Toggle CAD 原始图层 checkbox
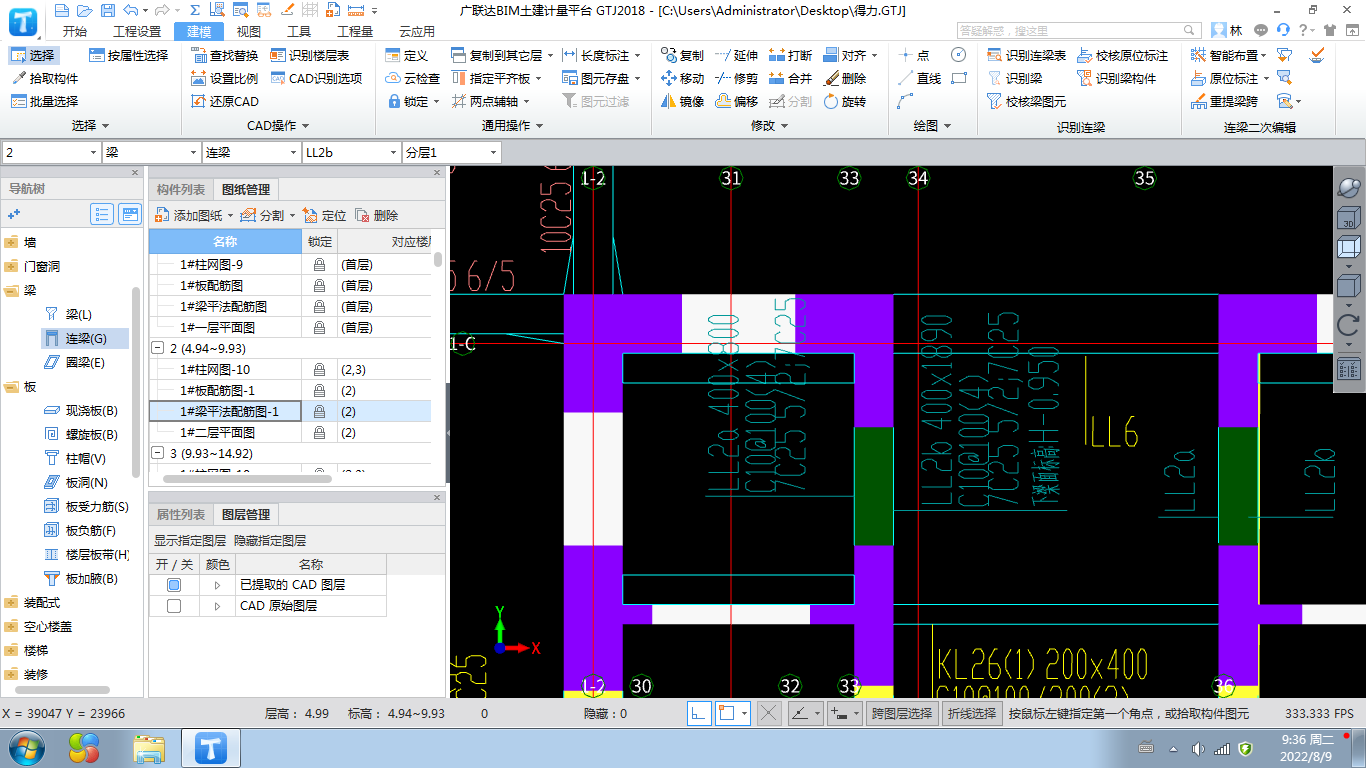The width and height of the screenshot is (1366, 768). (x=174, y=606)
